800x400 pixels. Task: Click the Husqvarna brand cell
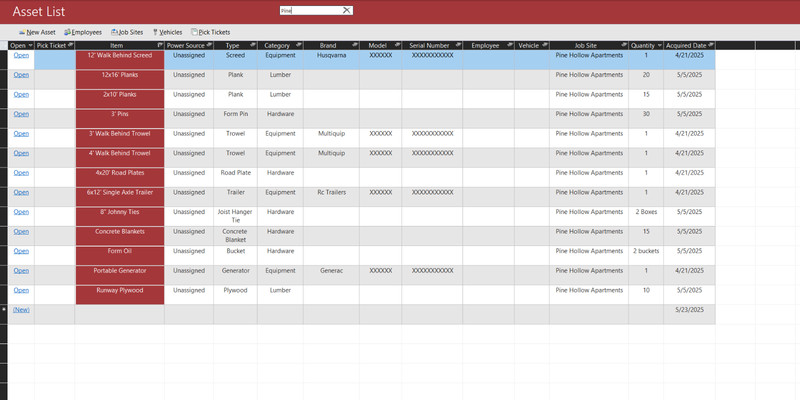tap(331, 59)
